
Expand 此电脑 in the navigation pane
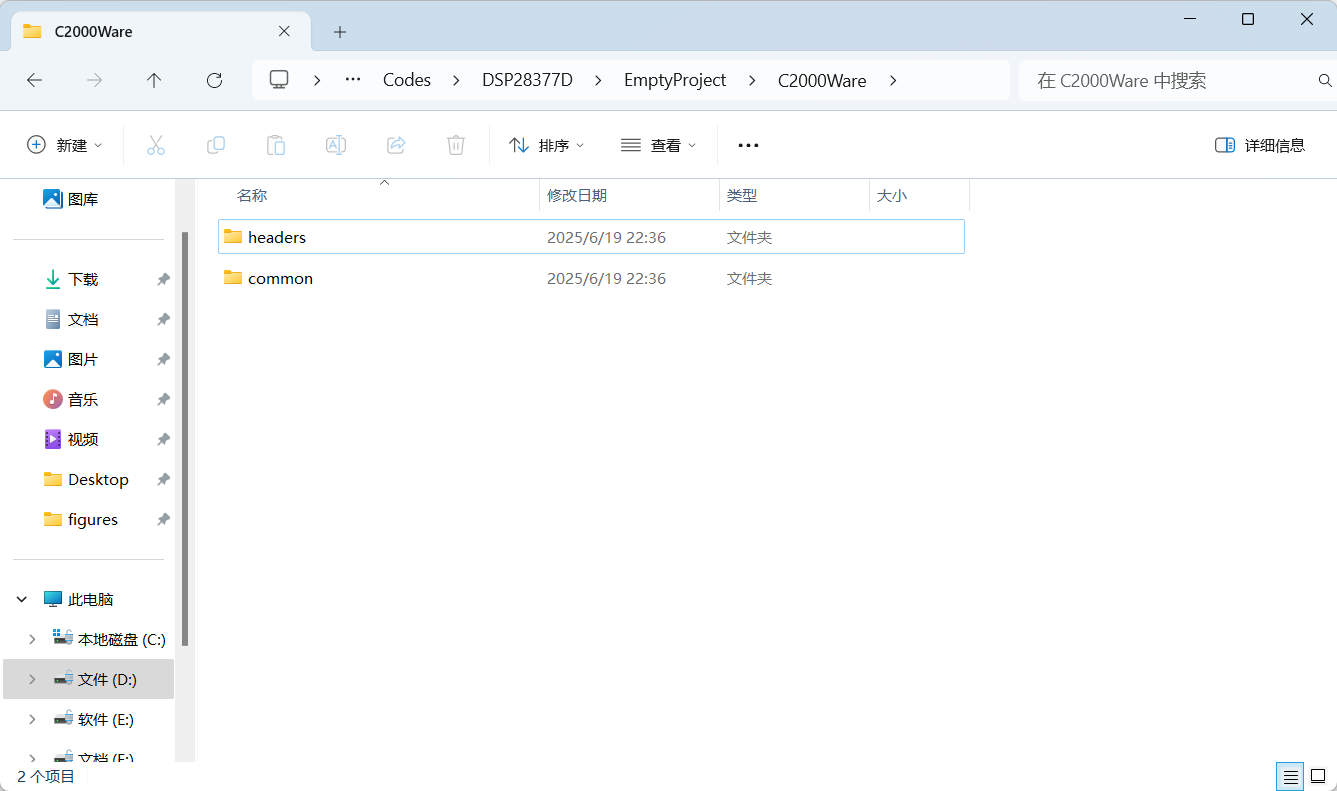point(21,598)
